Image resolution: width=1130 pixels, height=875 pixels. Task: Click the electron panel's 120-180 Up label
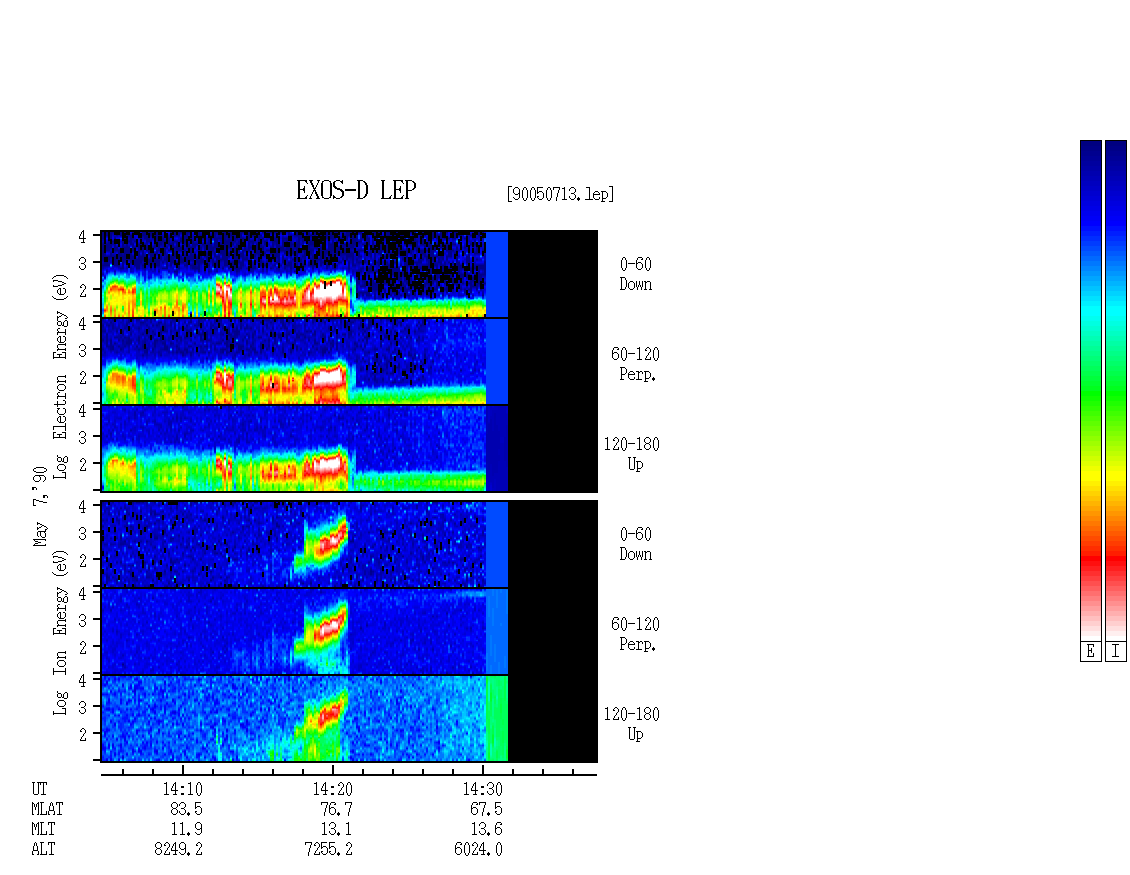631,454
